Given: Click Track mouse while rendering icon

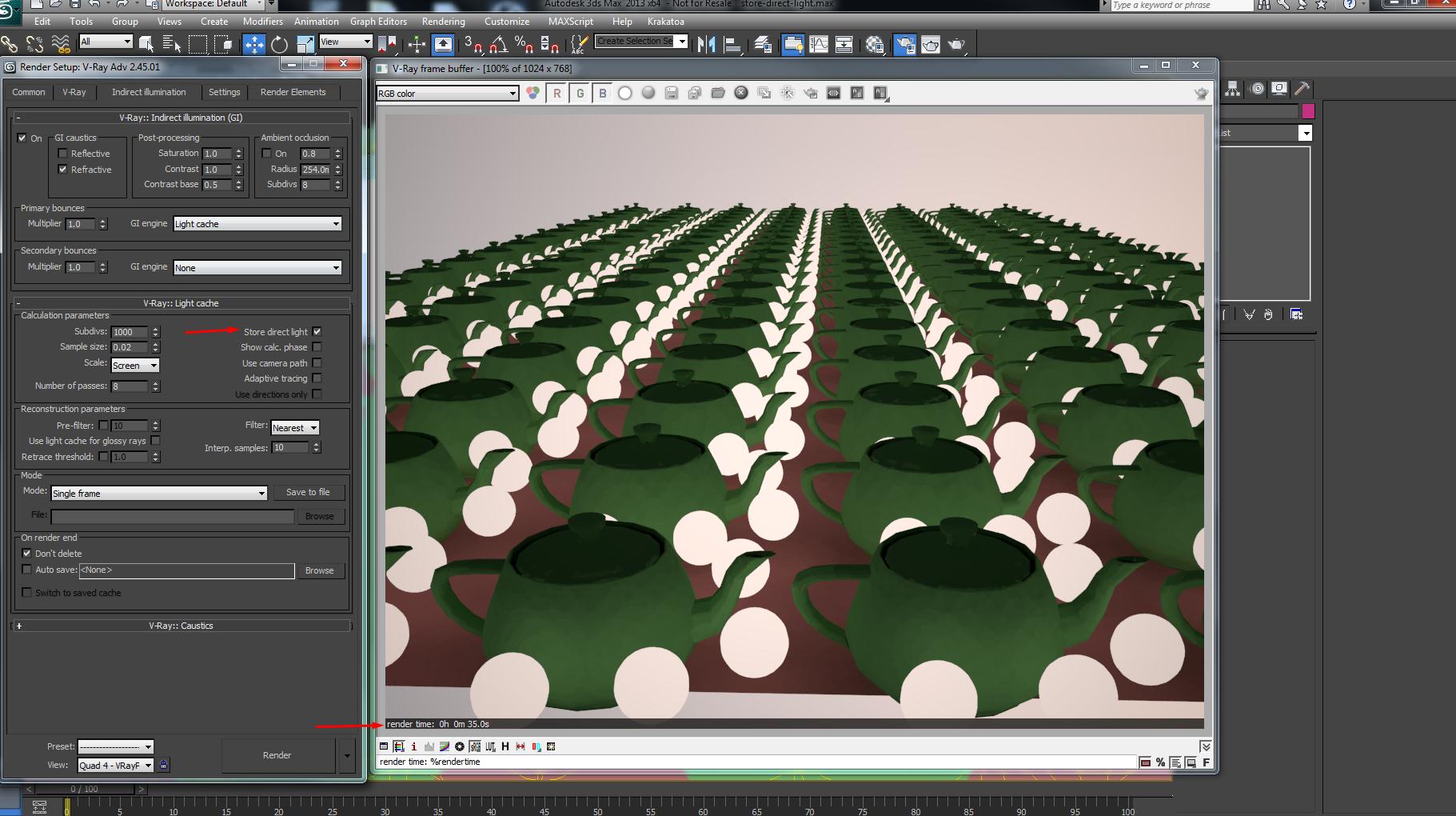Looking at the screenshot, I should [x=788, y=94].
